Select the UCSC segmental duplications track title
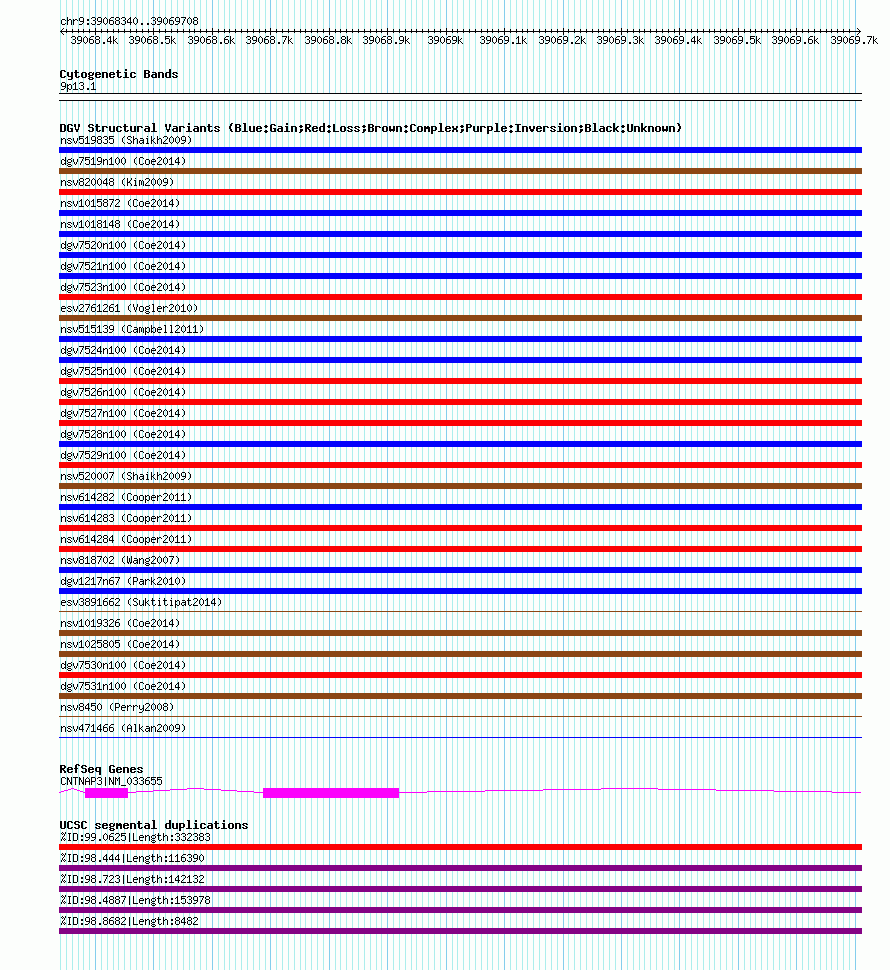The image size is (890, 970). click(153, 825)
